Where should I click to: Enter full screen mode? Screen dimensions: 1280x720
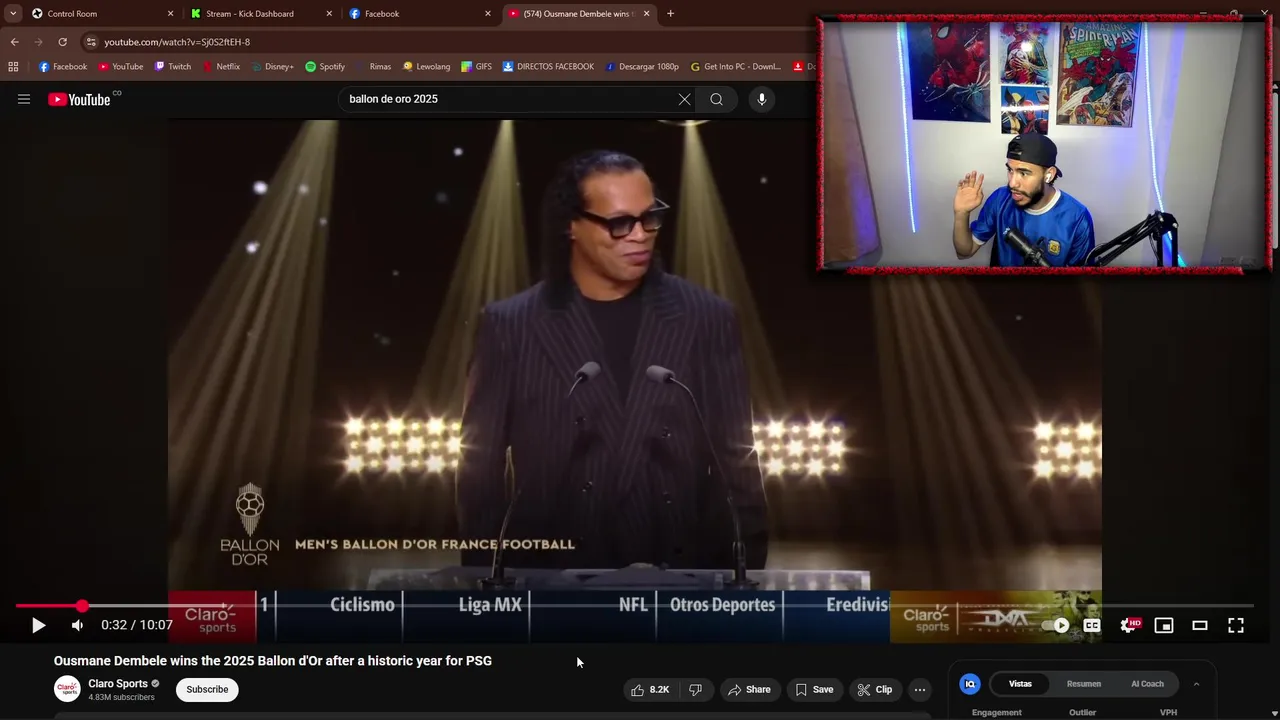tap(1236, 625)
